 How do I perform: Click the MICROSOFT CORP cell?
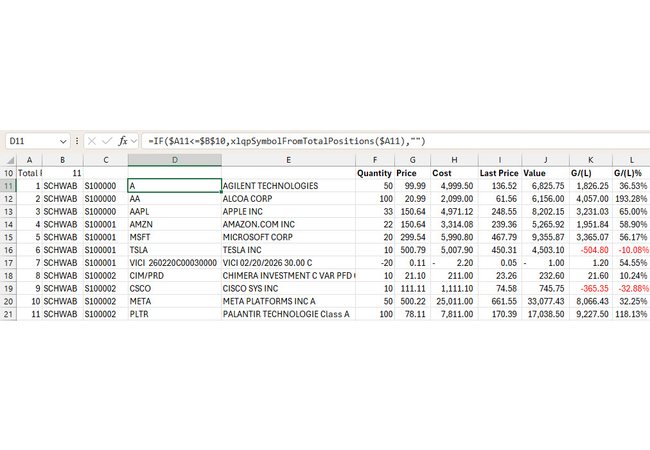tap(289, 237)
